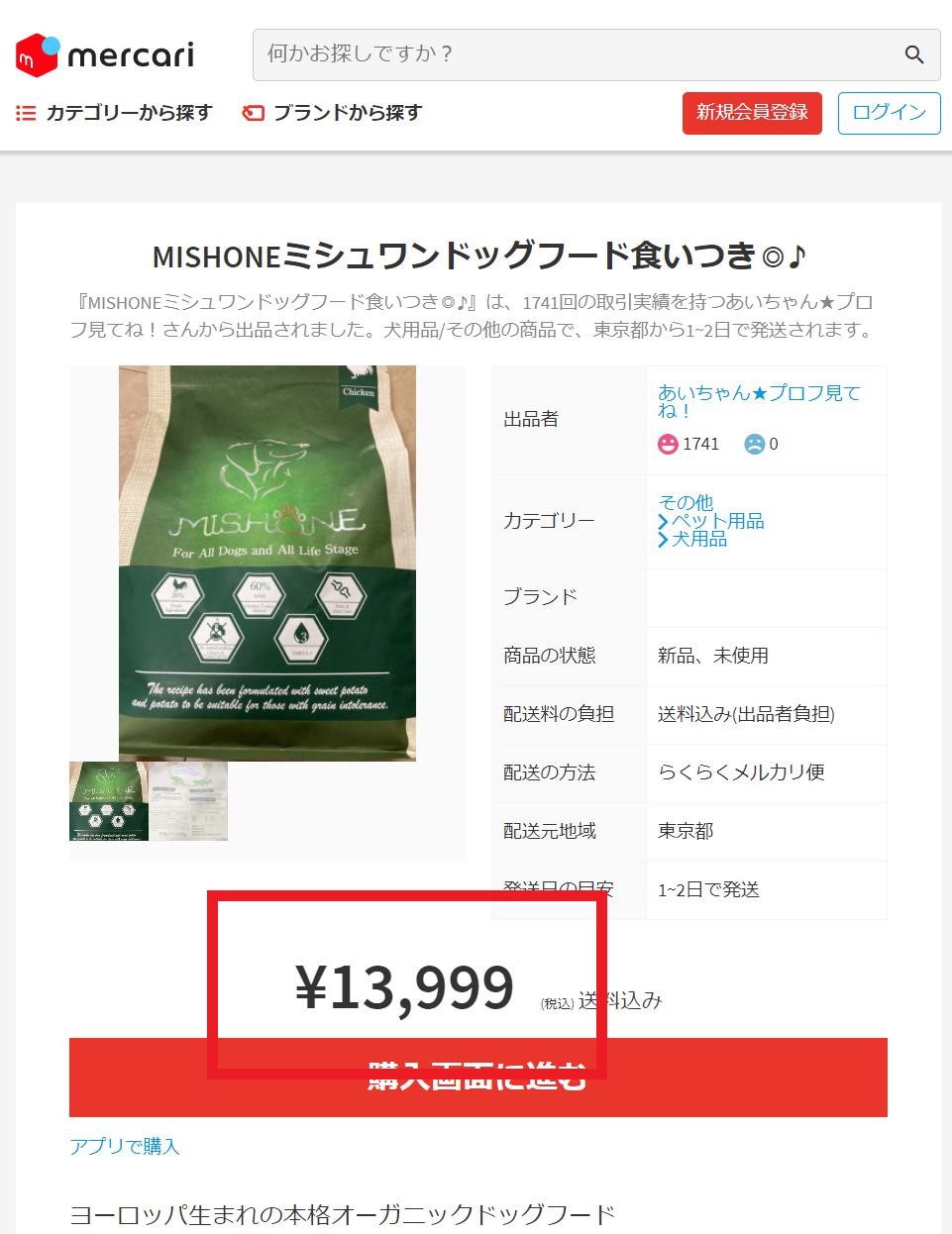952x1234 pixels.
Task: Click the chevron beside ペット用品
Action: point(663,521)
